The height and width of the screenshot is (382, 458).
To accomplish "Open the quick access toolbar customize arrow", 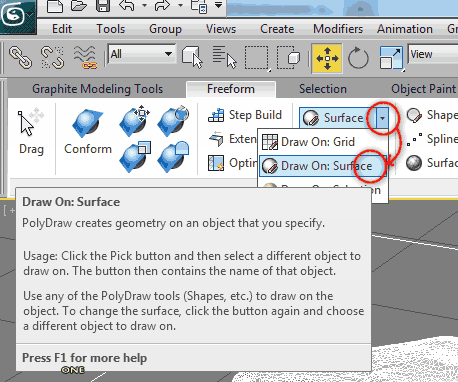I will (219, 5).
